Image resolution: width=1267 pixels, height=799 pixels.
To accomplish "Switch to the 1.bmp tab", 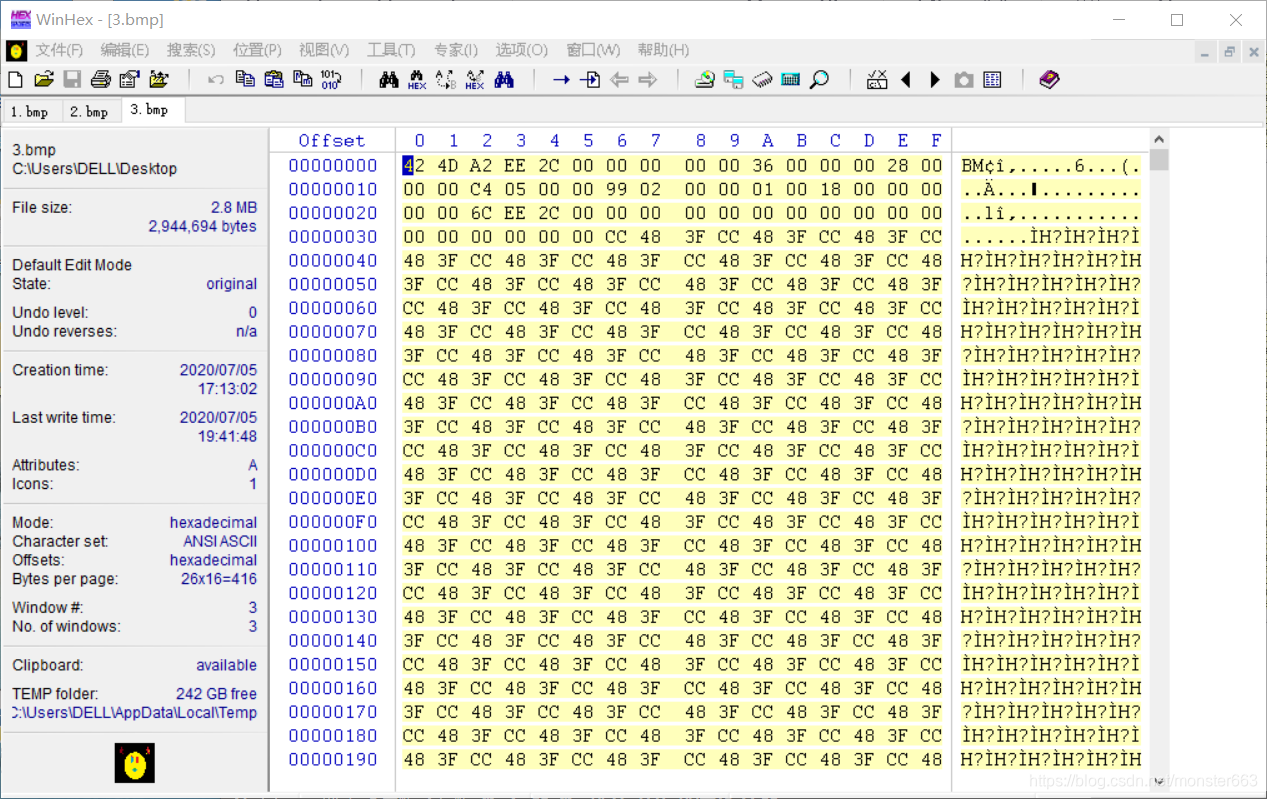I will click(30, 112).
